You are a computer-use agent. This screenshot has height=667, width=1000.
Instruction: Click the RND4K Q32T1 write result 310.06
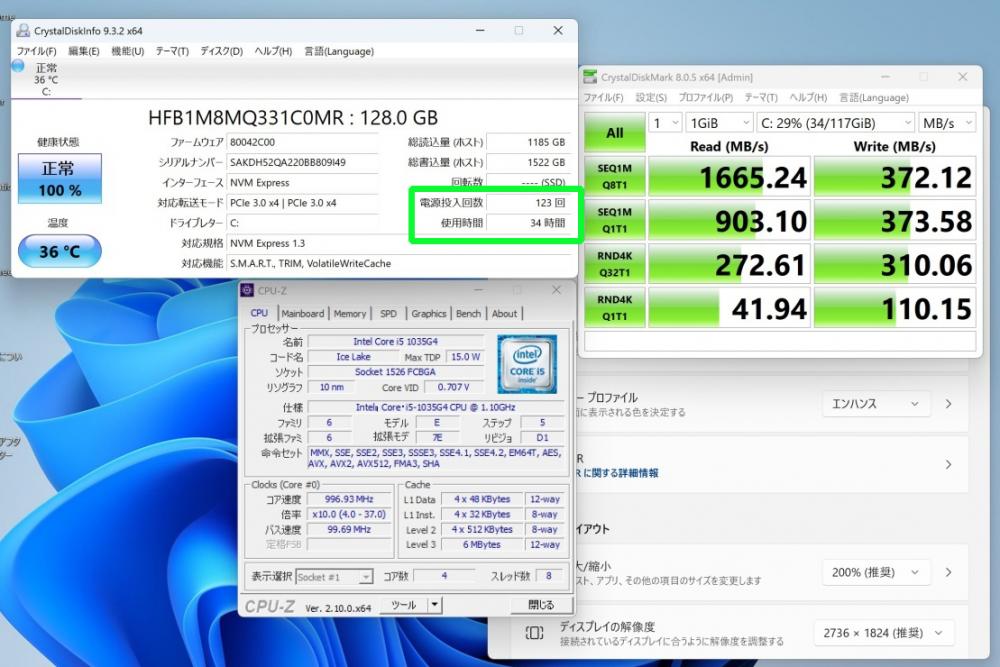tap(895, 264)
